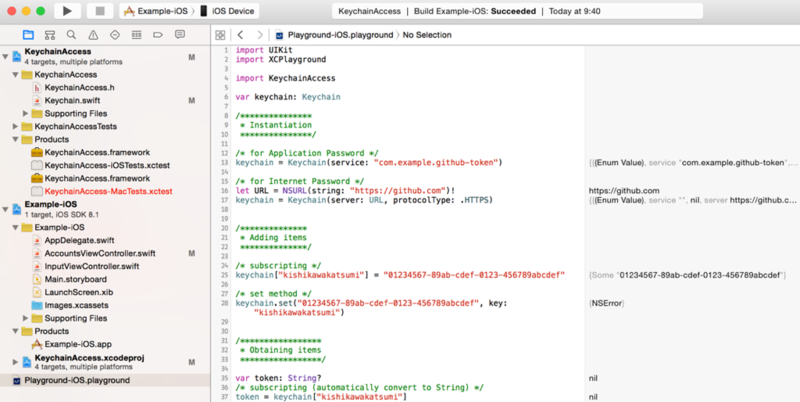Click the Example-iOS.app application icon
The height and width of the screenshot is (402, 800).
point(37,344)
